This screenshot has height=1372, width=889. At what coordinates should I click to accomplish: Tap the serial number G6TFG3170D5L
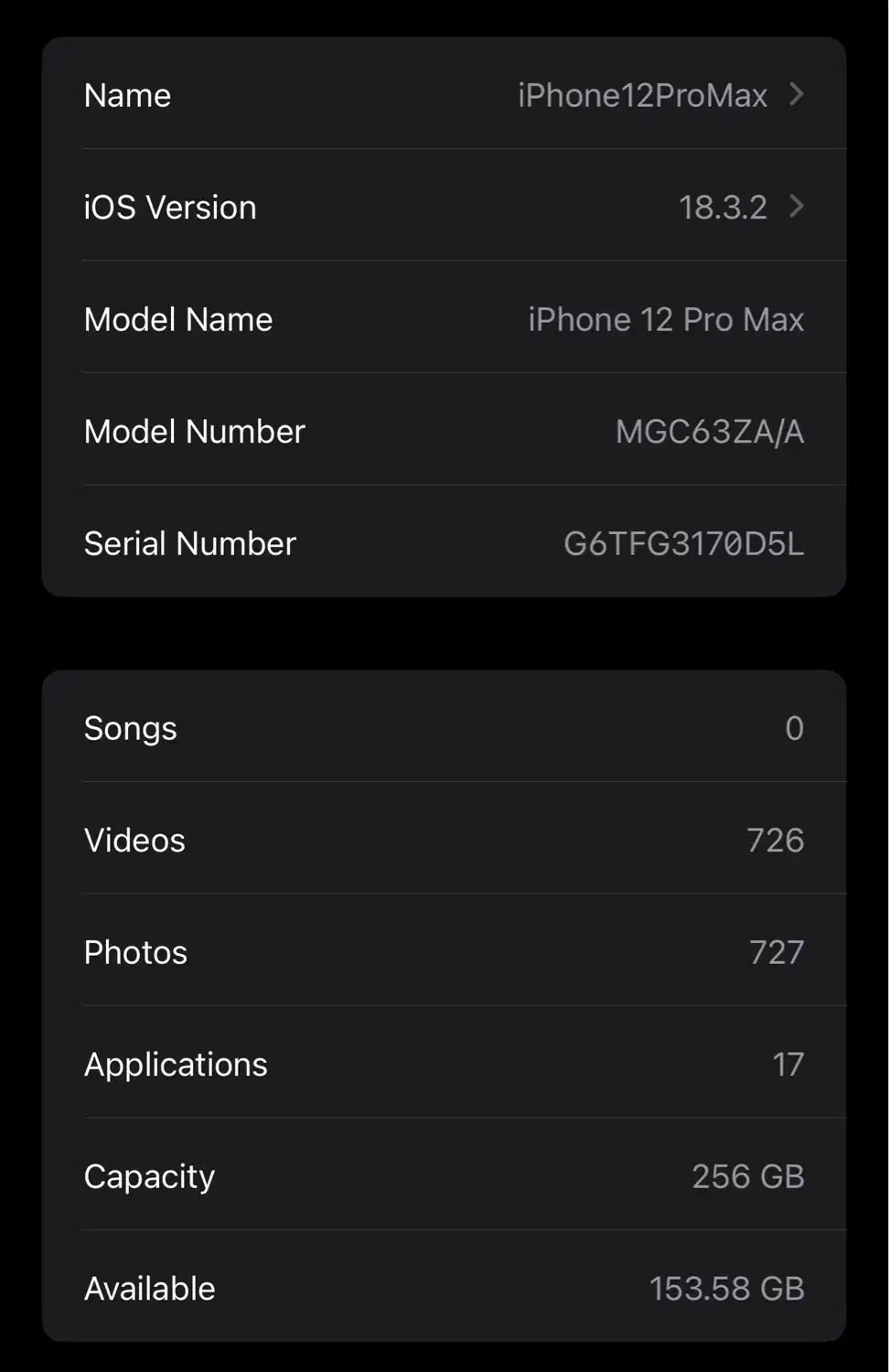point(683,543)
